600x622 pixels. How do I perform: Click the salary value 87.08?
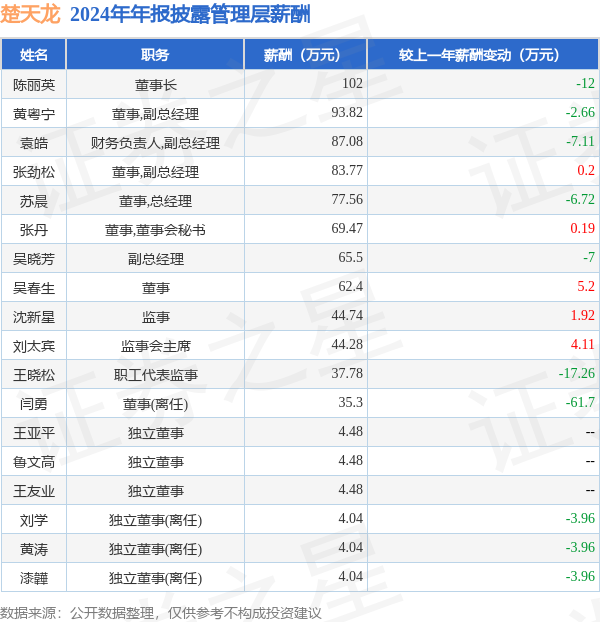347,141
